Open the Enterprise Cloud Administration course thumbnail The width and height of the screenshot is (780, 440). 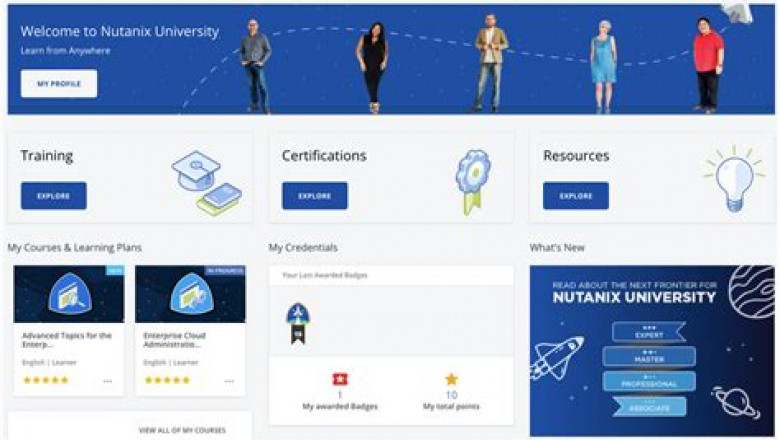[190, 294]
